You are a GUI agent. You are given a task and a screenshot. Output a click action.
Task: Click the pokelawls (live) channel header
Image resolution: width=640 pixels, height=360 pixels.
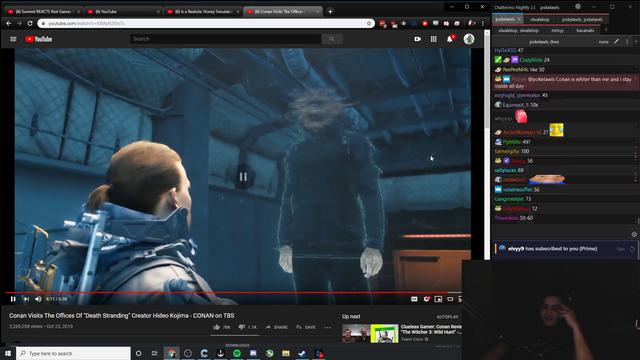544,42
